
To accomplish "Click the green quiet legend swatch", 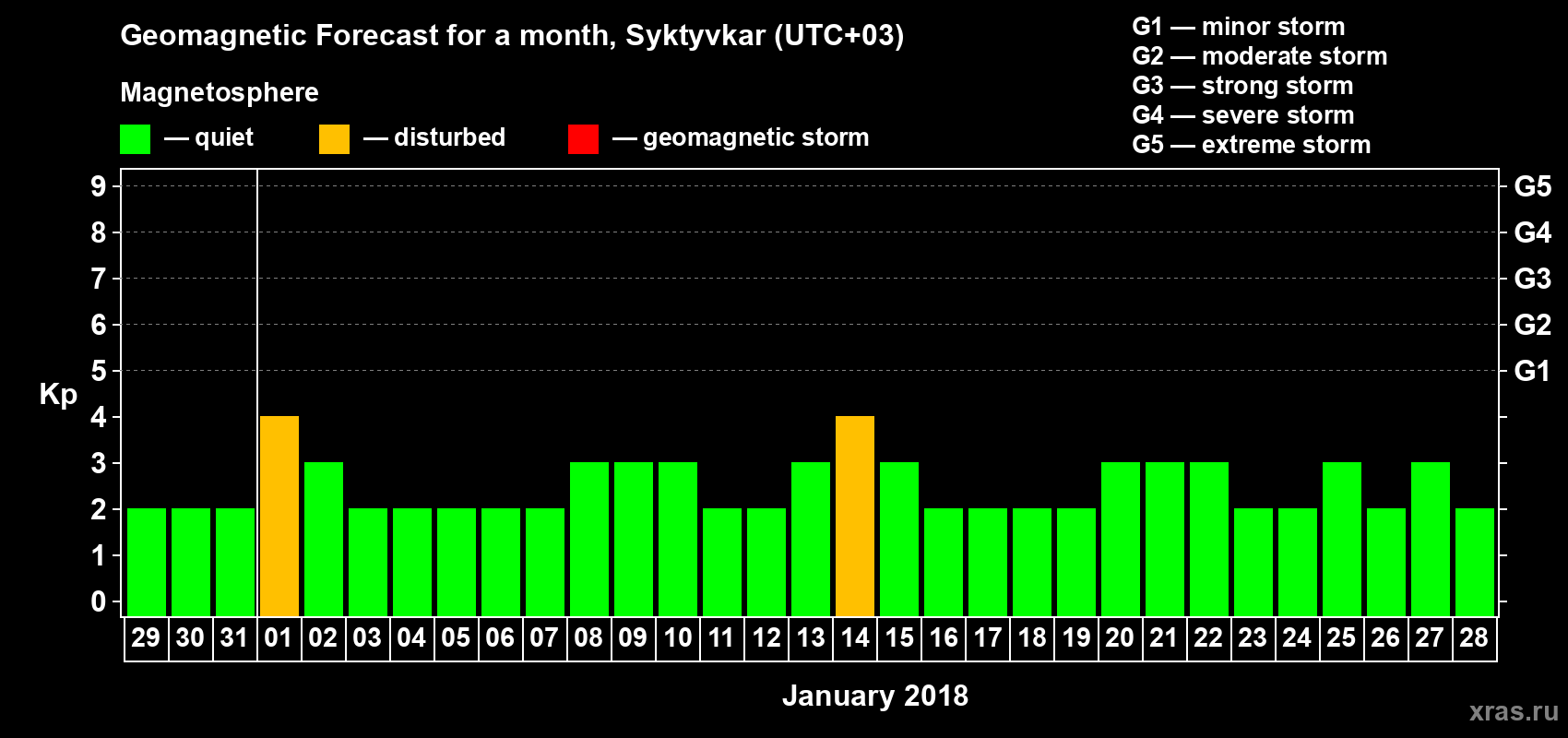I will tap(135, 139).
